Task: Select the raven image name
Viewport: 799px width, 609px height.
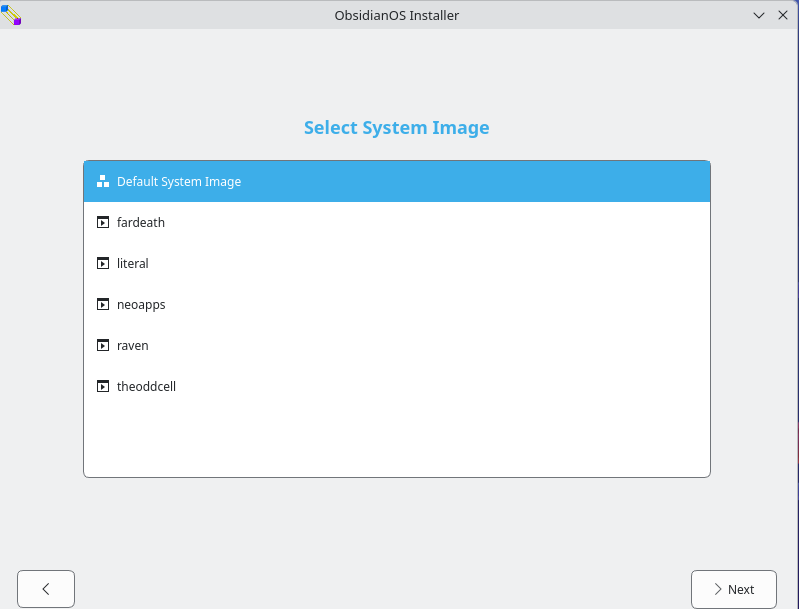Action: [x=132, y=346]
